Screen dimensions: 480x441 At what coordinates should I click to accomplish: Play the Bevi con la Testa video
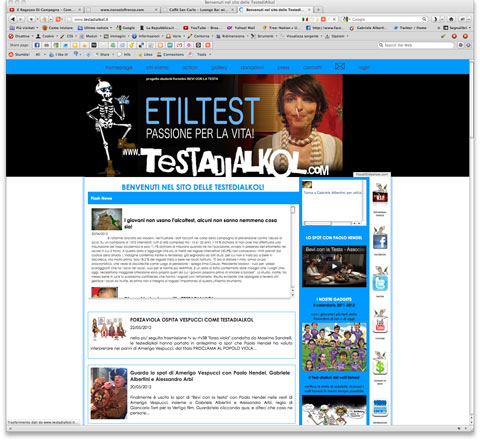[x=334, y=266]
